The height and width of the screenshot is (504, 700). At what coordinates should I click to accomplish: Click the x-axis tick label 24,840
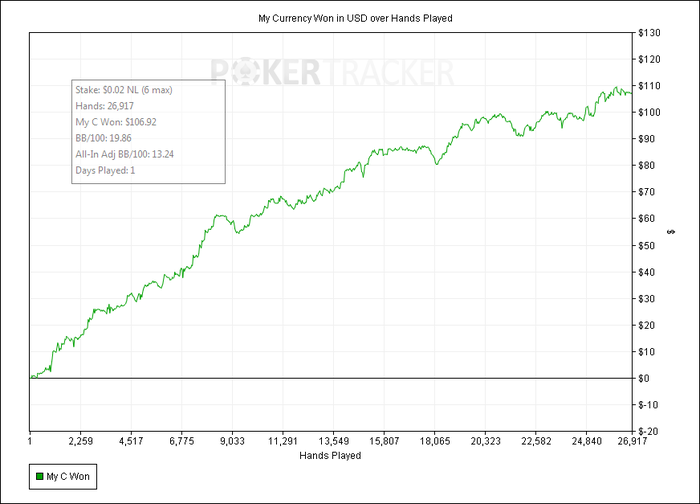pos(587,441)
